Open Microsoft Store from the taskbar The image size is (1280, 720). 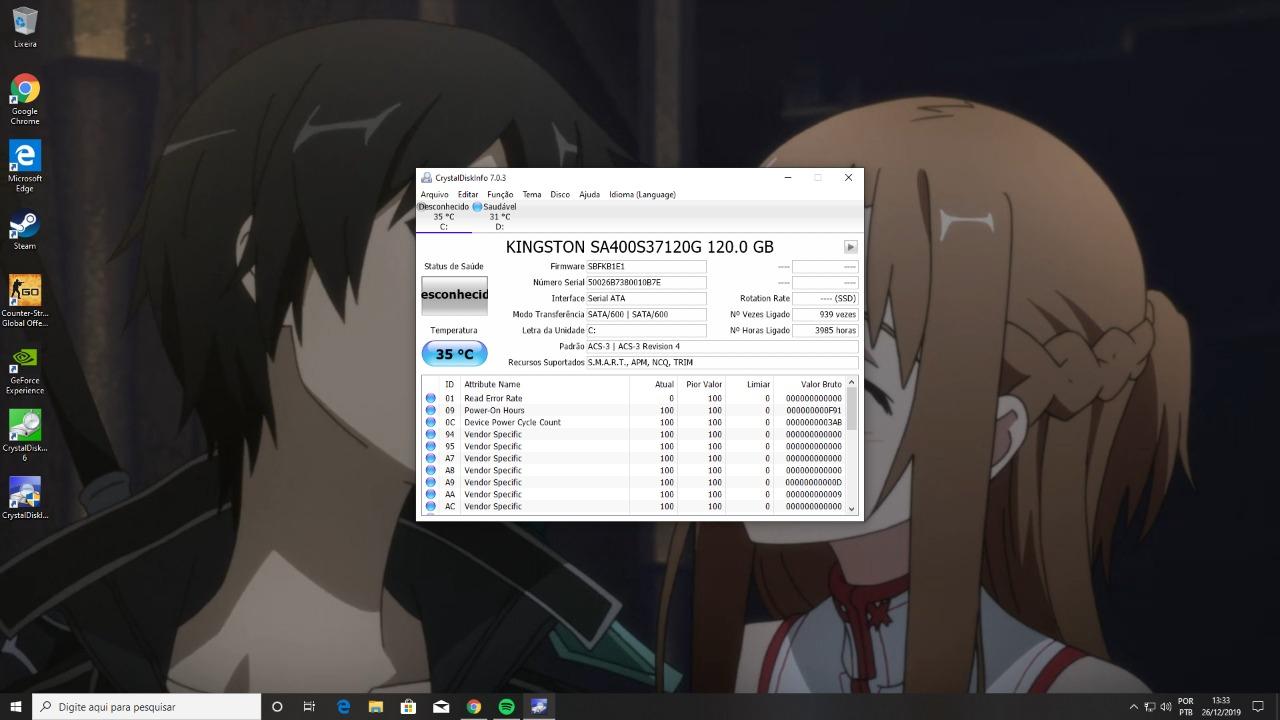(408, 706)
